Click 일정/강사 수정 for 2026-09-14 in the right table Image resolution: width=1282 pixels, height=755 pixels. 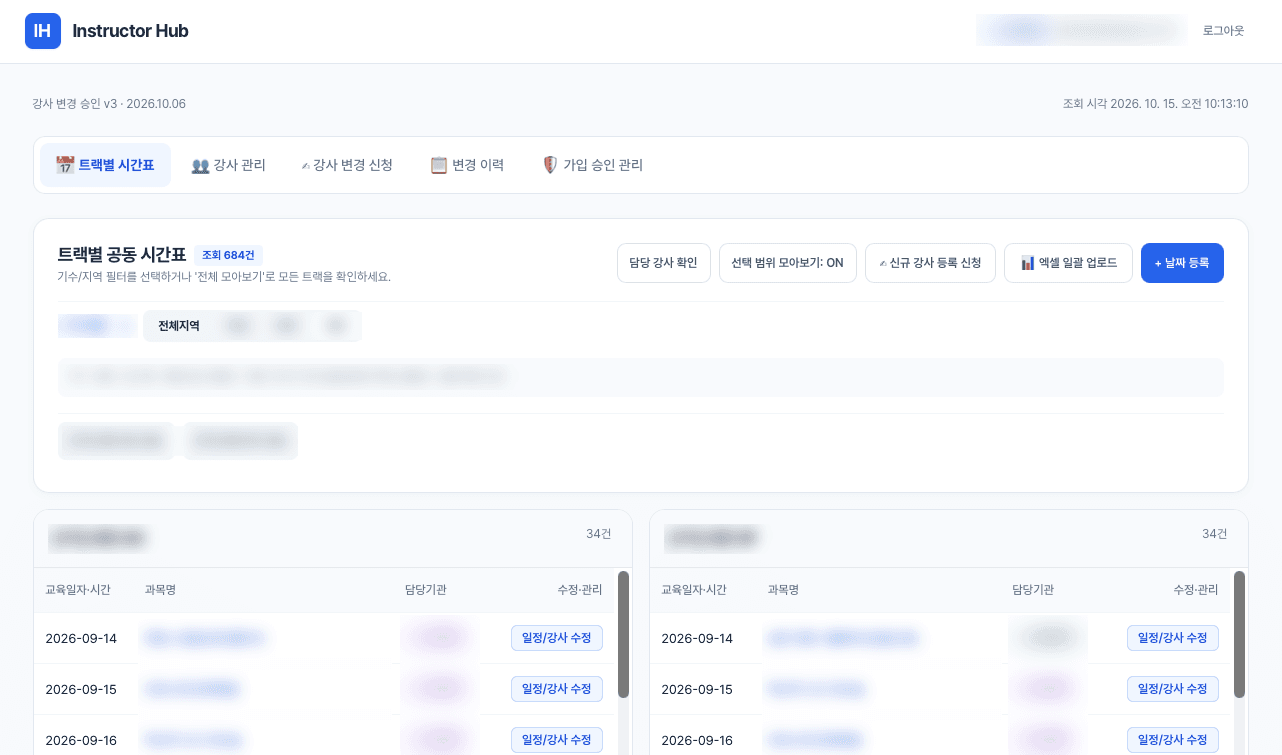click(1173, 638)
